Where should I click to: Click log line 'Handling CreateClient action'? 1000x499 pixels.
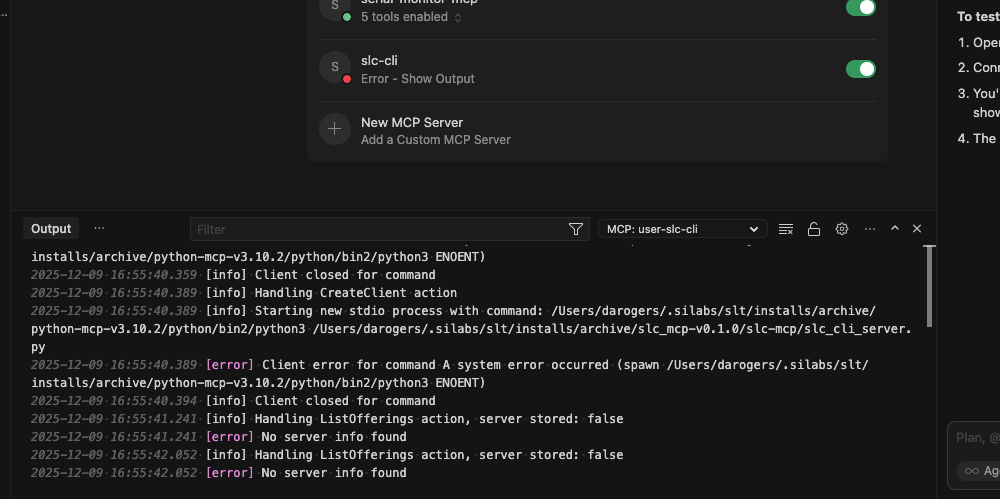point(244,293)
